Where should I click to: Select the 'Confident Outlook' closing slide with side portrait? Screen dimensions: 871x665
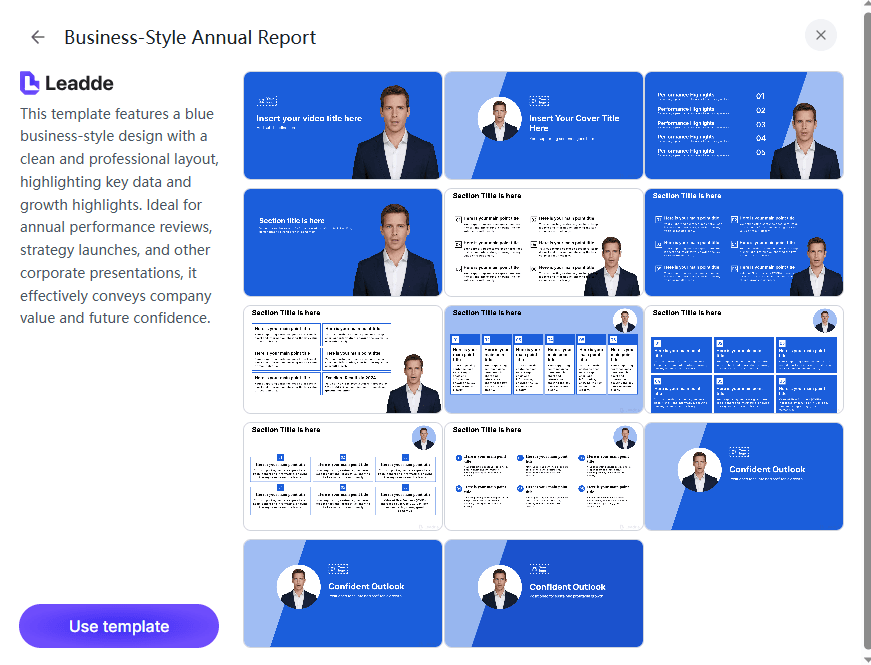point(744,476)
